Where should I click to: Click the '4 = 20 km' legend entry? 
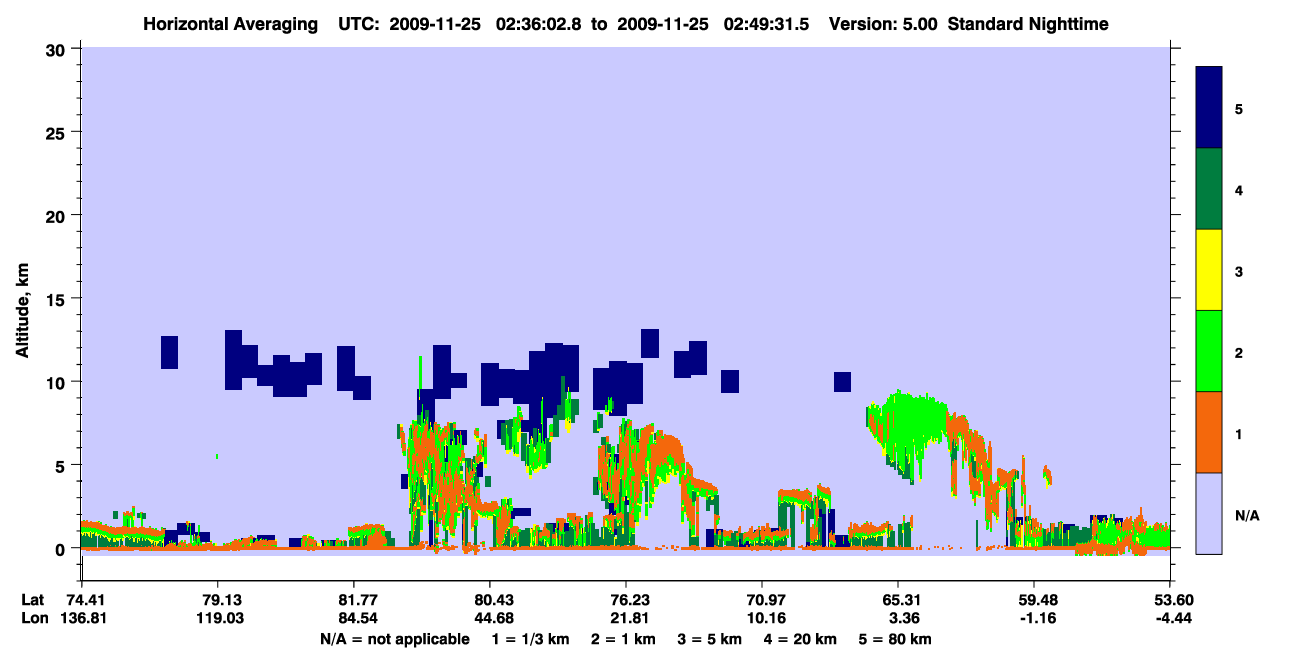800,639
